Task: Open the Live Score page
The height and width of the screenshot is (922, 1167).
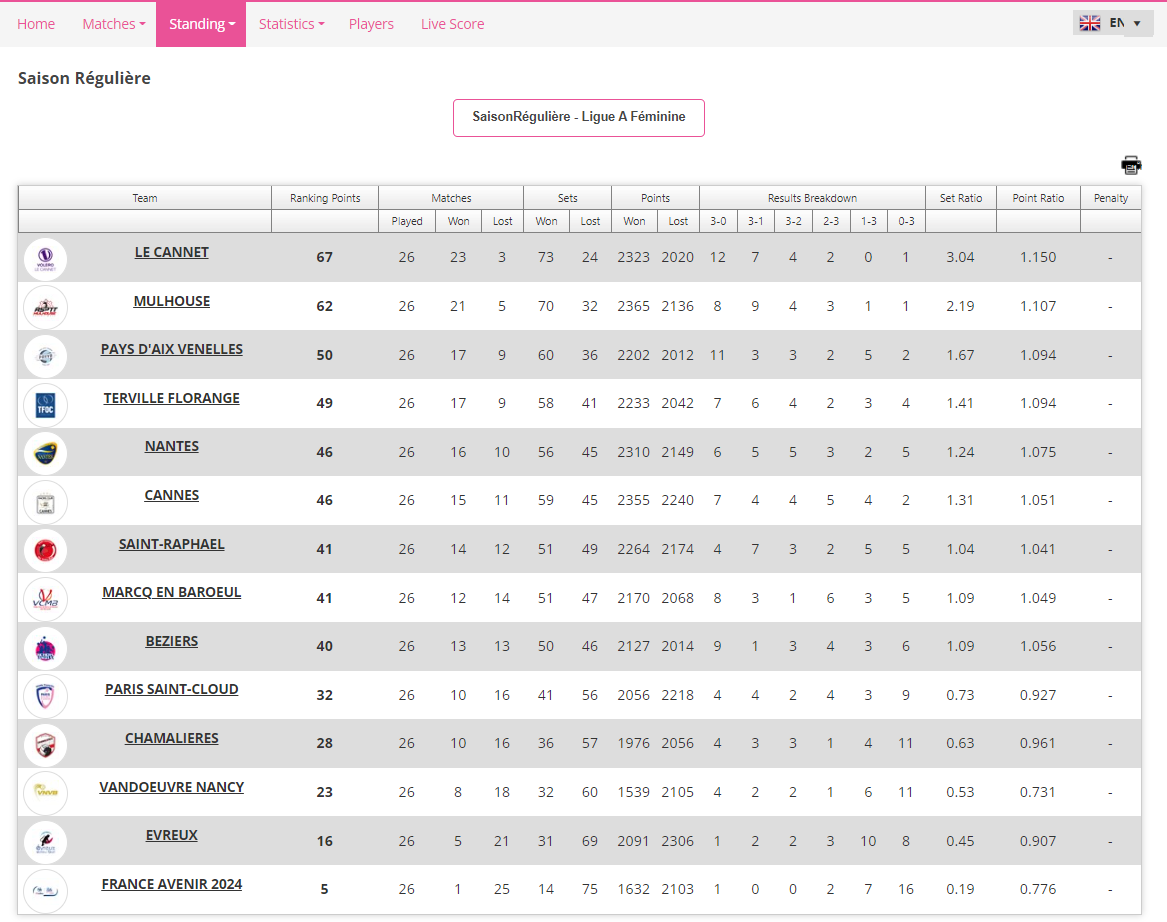Action: click(453, 24)
